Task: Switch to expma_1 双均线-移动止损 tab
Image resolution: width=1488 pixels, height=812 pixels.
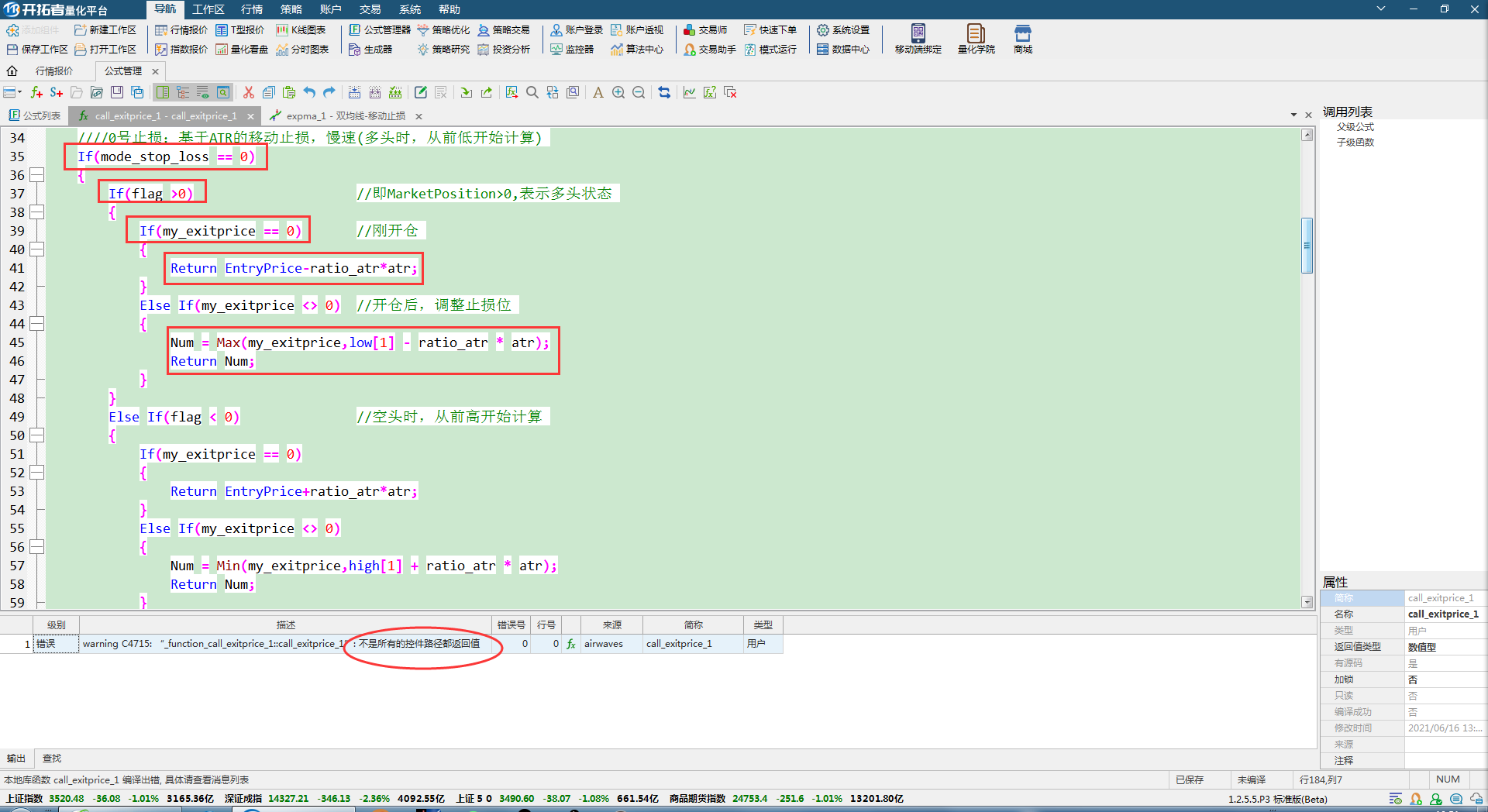Action: click(x=345, y=116)
